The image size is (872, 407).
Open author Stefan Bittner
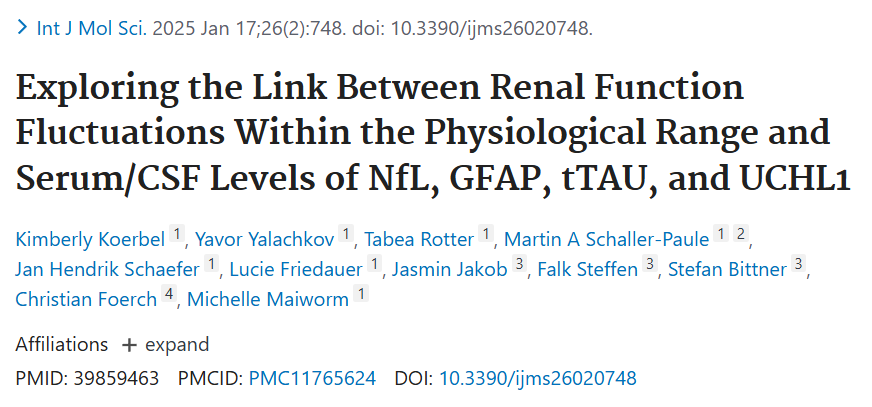click(x=727, y=270)
